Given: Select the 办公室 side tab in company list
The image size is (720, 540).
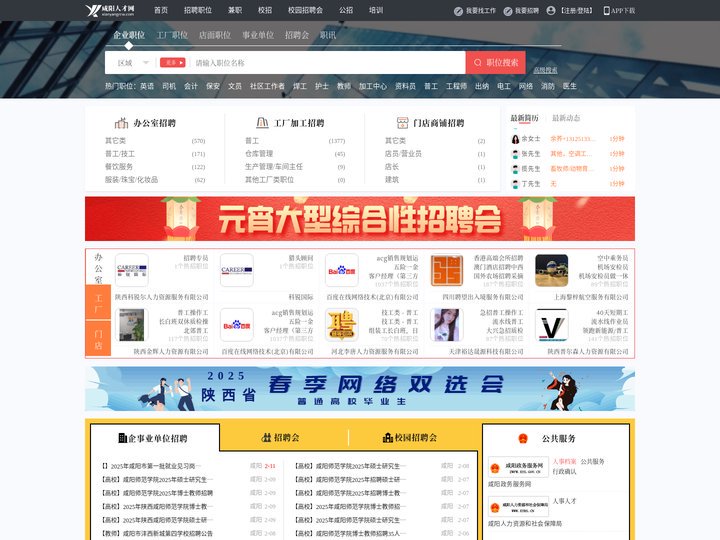Looking at the screenshot, I should tap(98, 268).
